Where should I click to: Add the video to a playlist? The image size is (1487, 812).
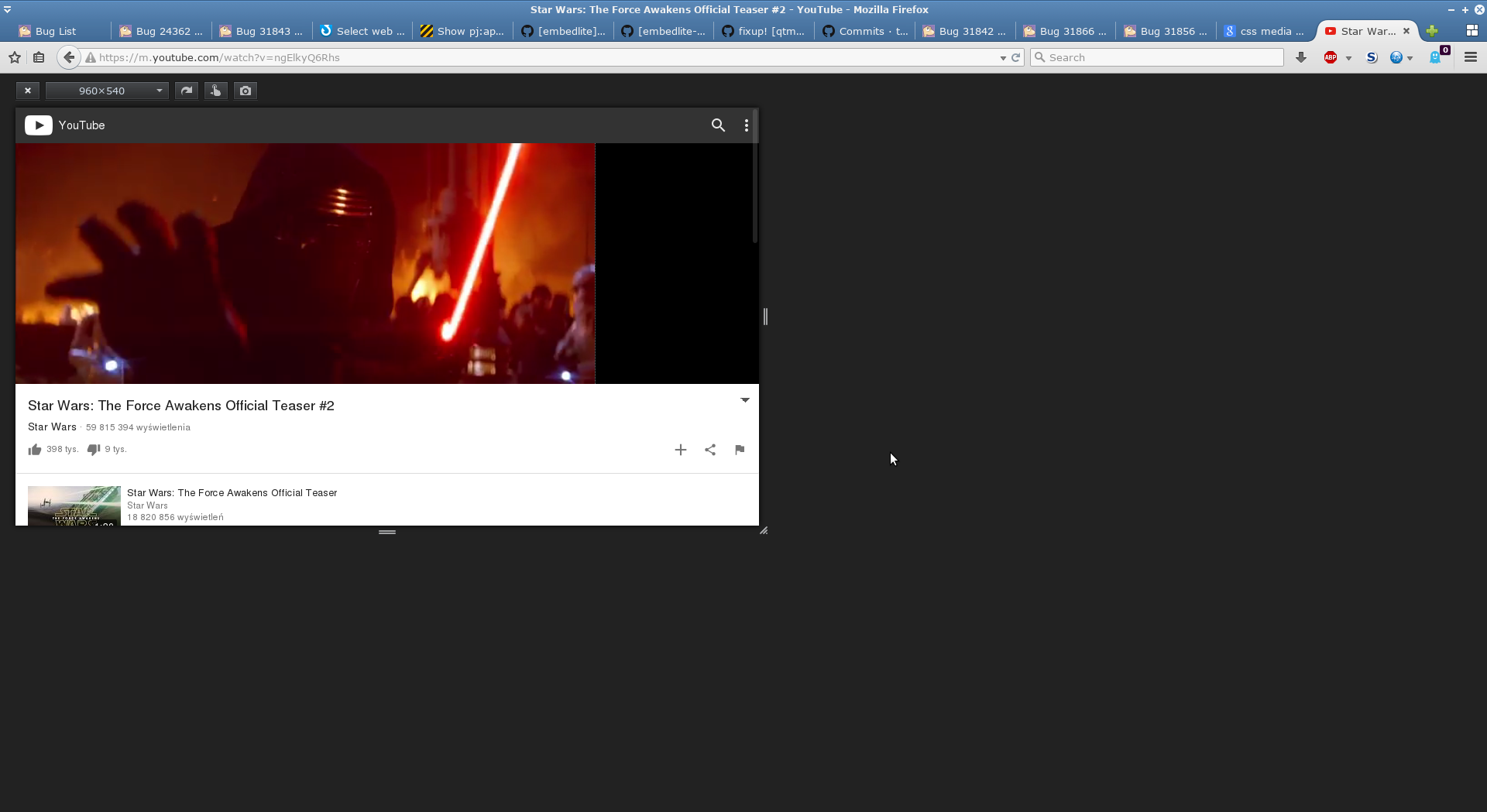coord(681,450)
